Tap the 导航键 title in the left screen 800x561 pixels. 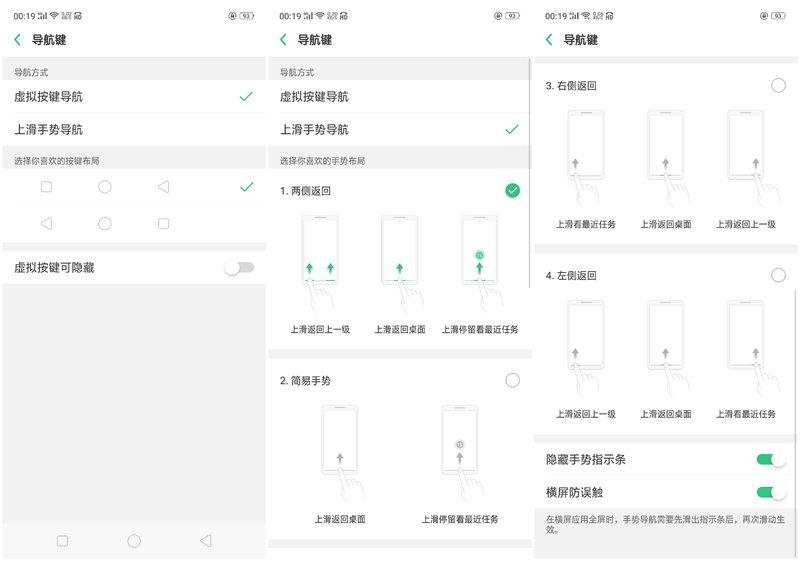coord(49,40)
